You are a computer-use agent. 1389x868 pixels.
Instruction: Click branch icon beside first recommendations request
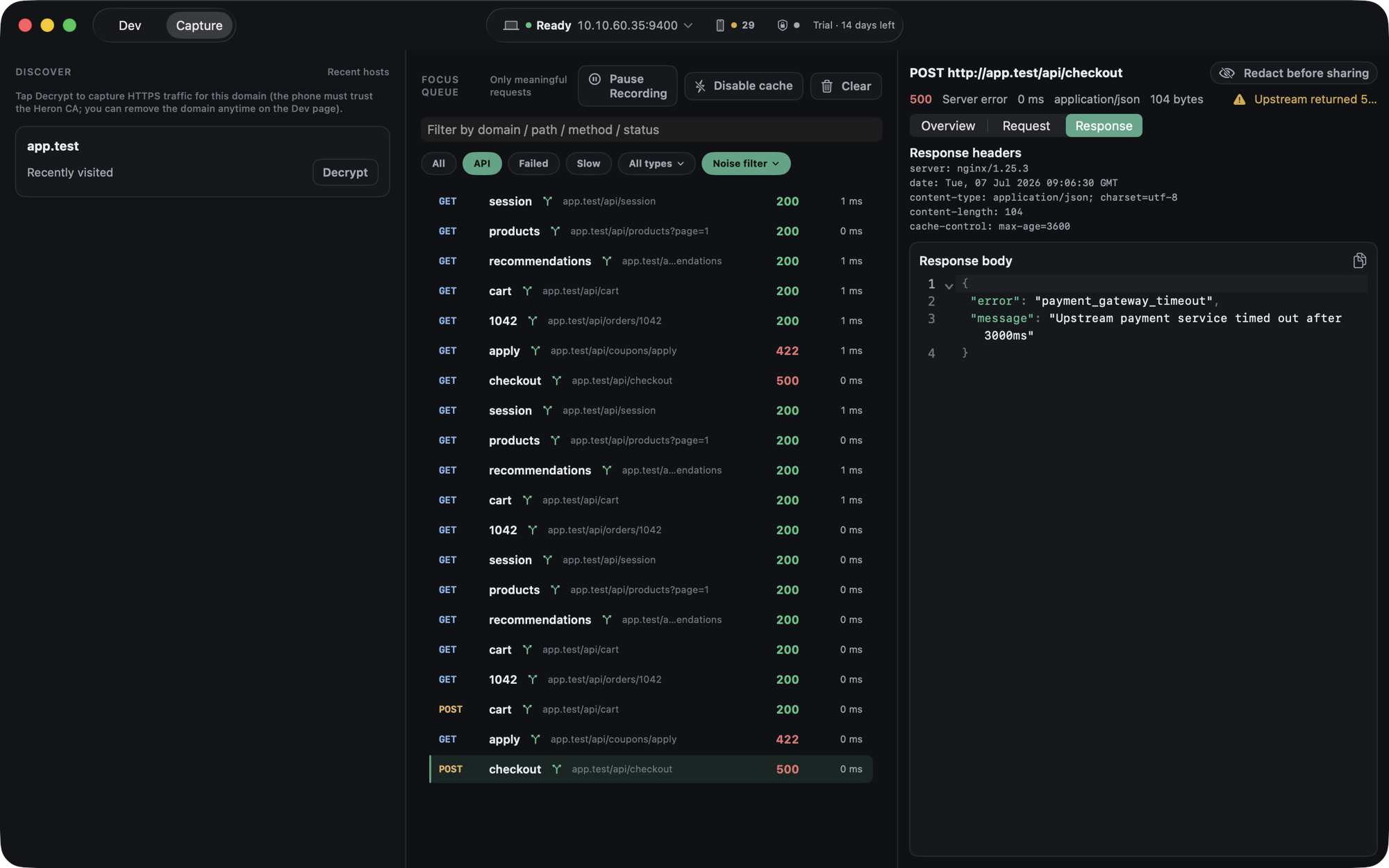[x=606, y=261]
